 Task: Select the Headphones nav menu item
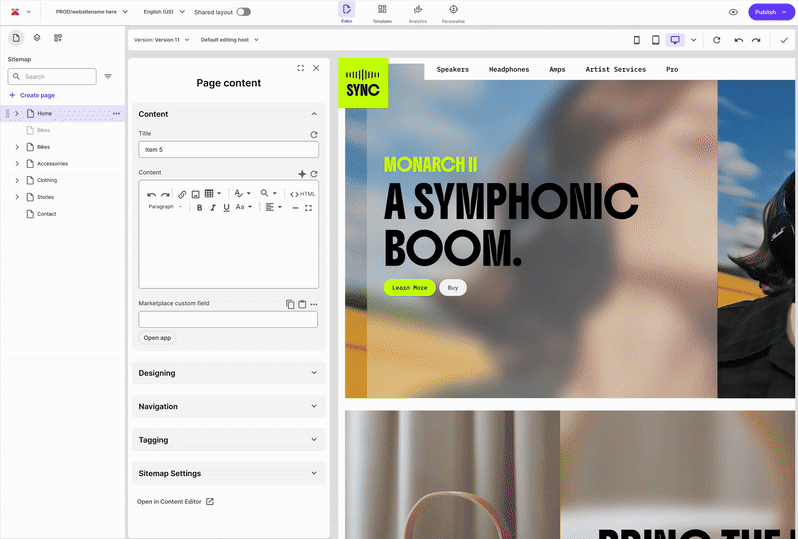point(509,70)
